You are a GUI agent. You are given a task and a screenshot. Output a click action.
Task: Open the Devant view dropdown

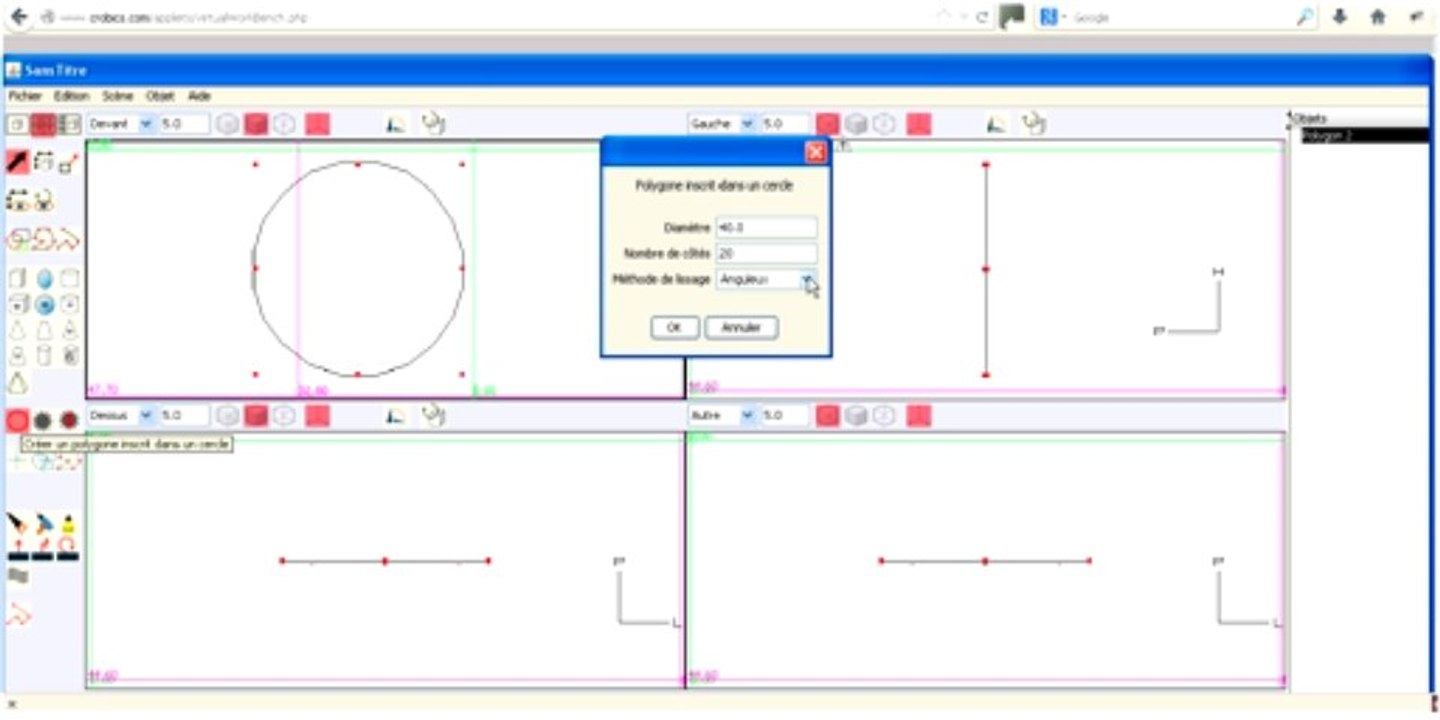(146, 124)
